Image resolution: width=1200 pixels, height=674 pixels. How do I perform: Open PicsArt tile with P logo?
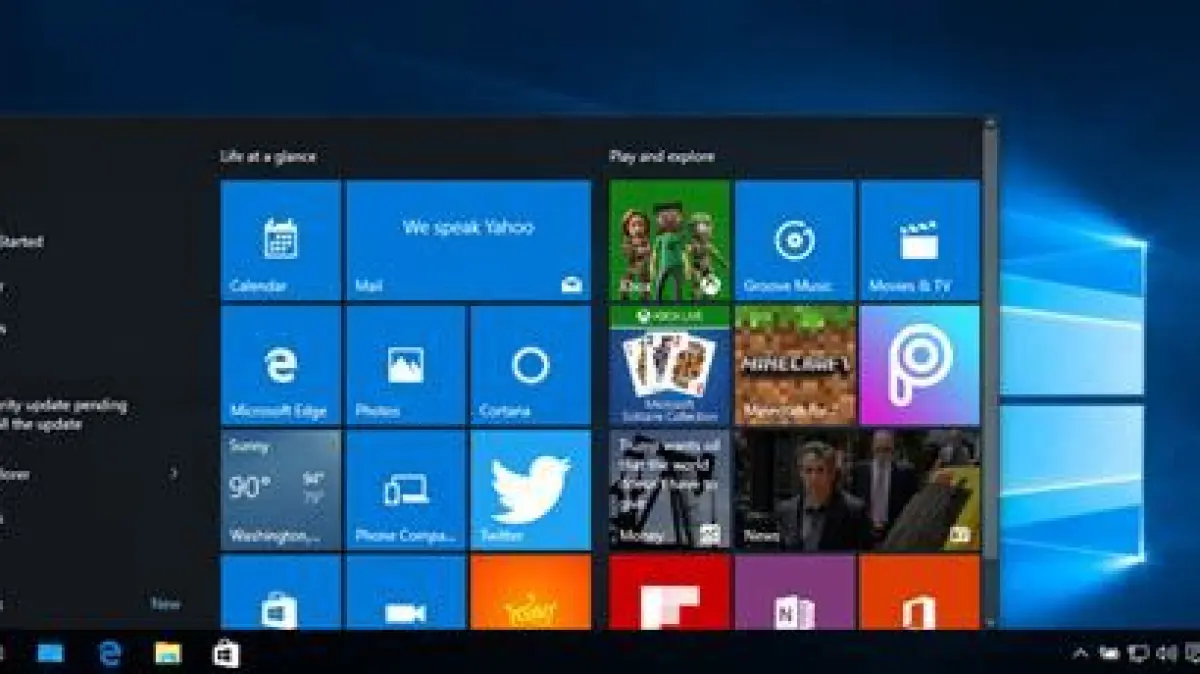coord(919,365)
